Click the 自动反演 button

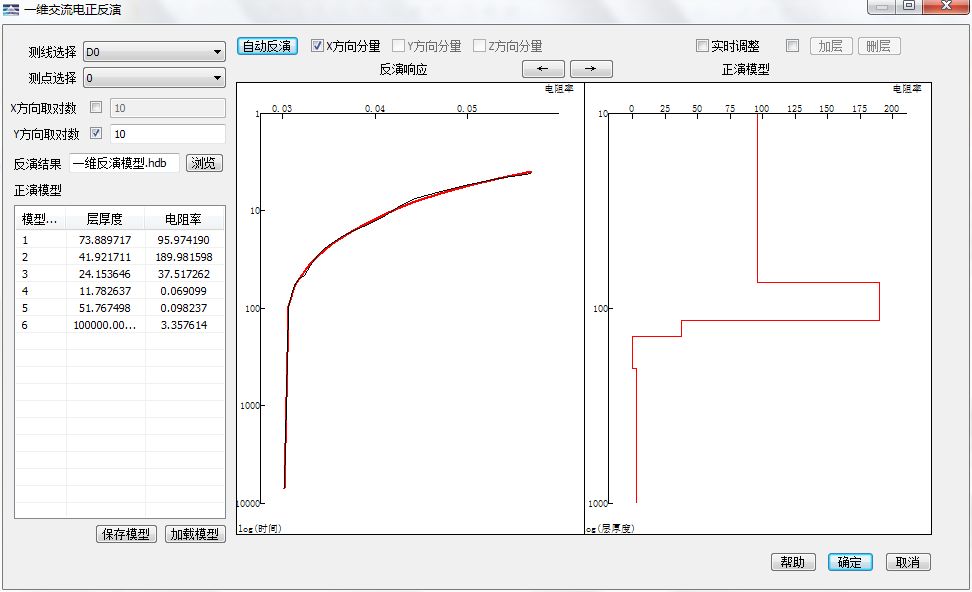(x=267, y=46)
